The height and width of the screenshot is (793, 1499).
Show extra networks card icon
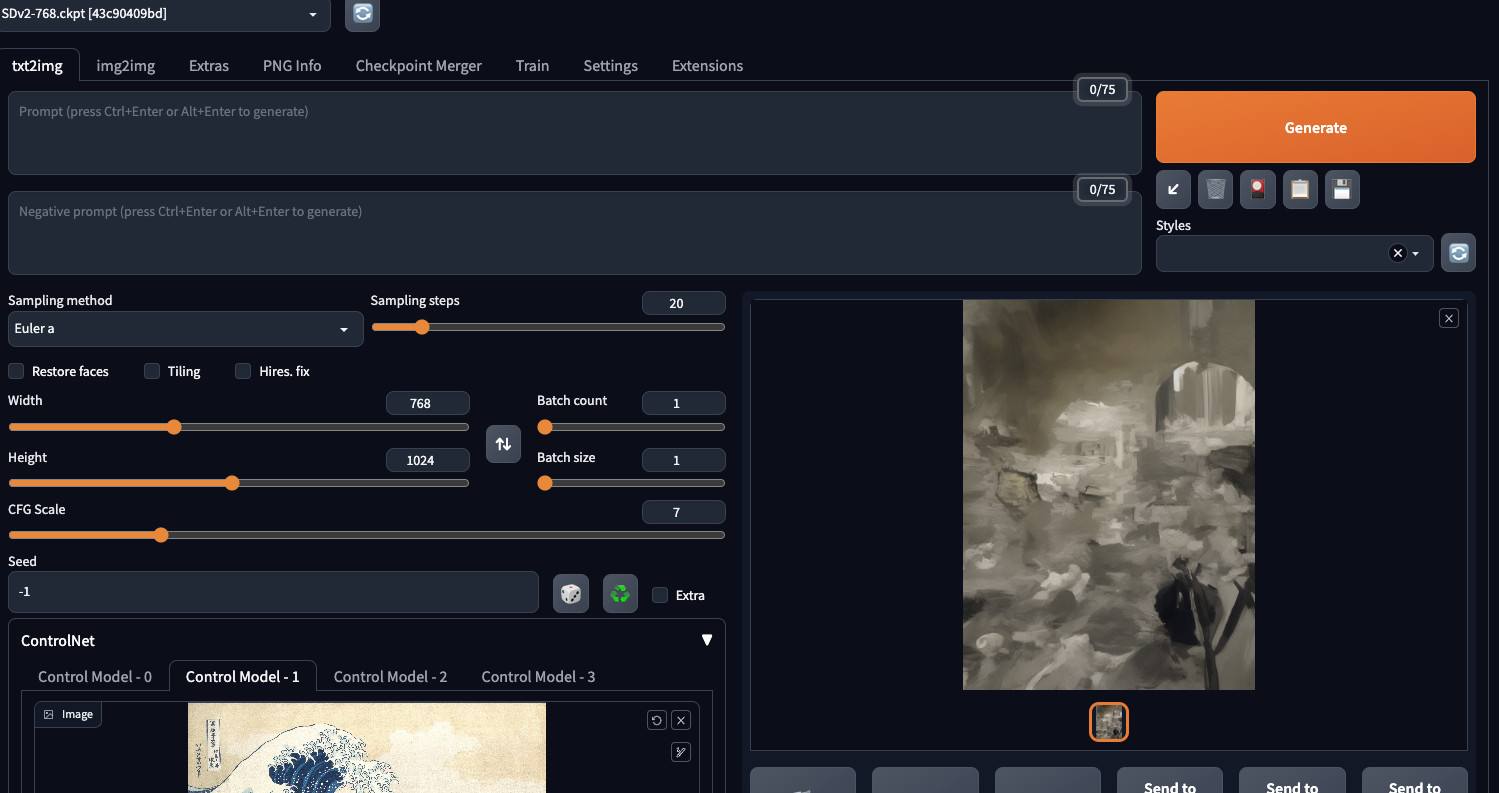pos(1258,189)
